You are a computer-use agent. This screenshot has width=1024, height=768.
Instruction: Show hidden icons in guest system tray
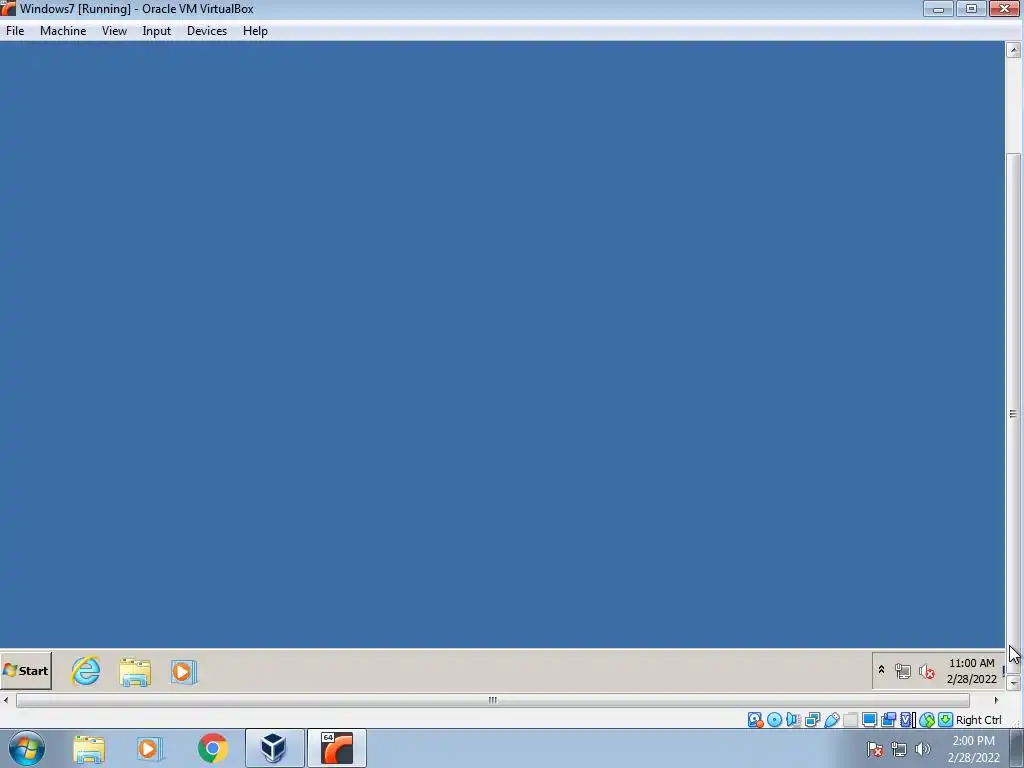click(881, 669)
